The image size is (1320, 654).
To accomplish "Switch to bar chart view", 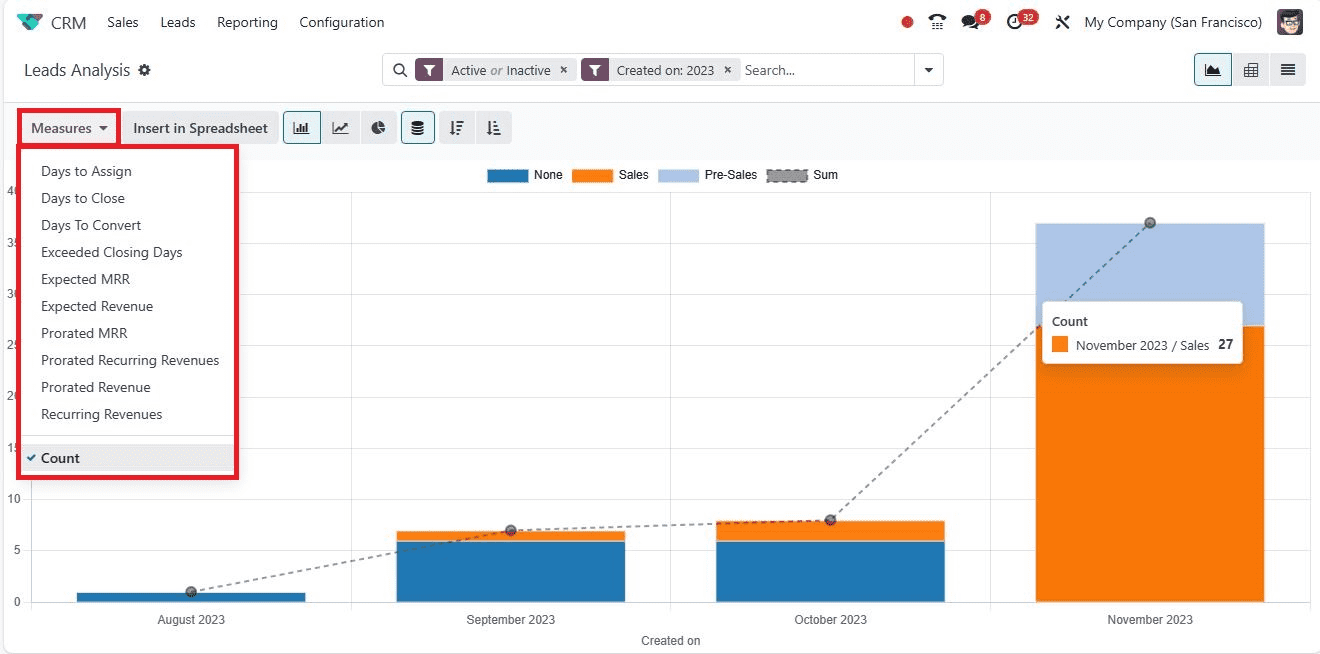I will (301, 128).
